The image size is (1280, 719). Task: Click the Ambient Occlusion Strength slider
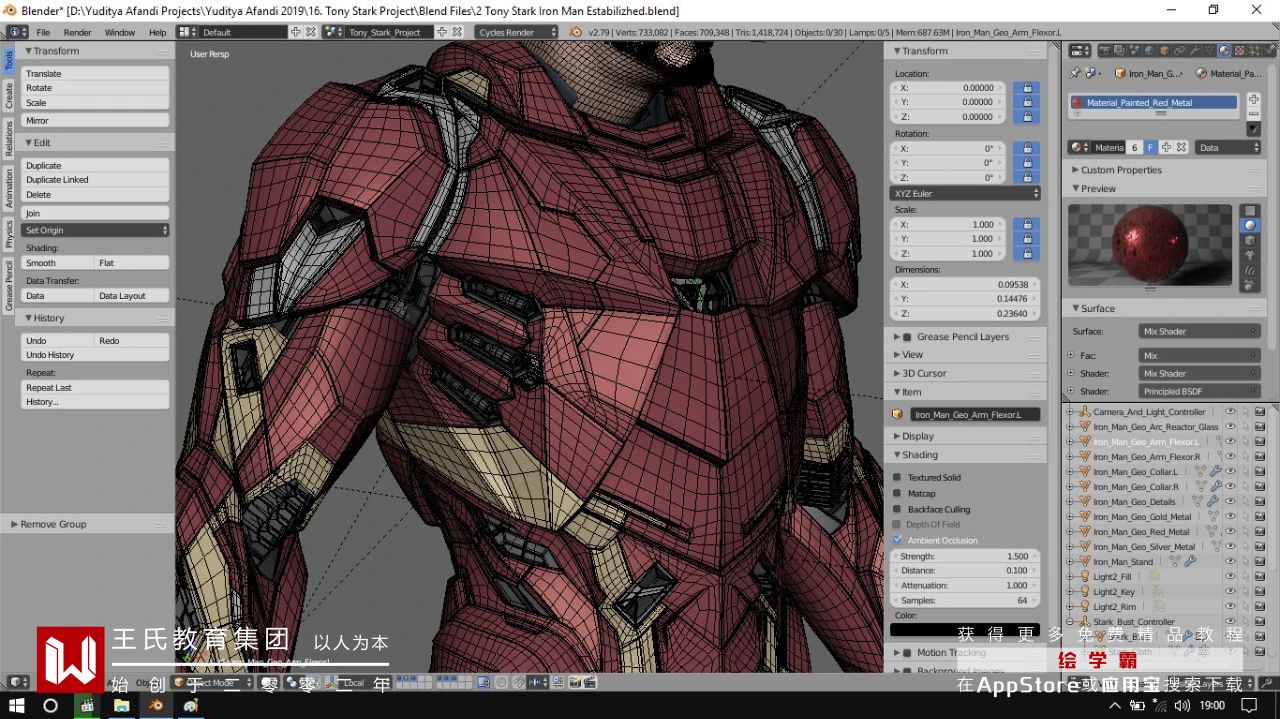965,556
